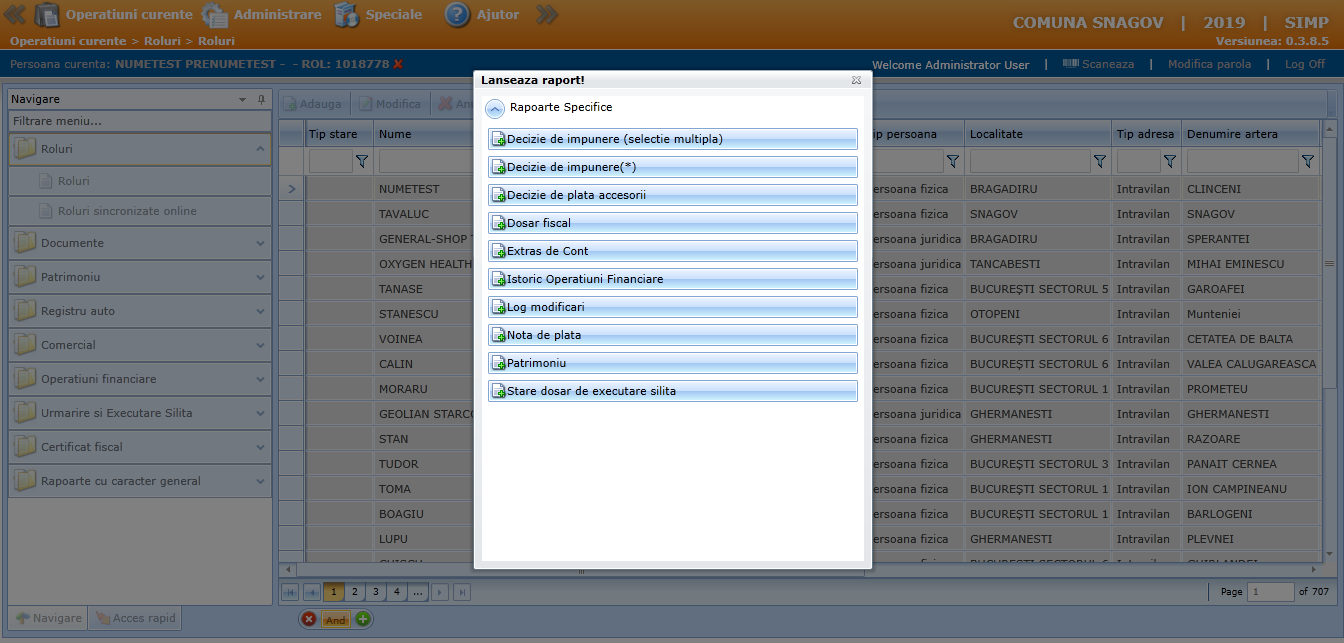
Task: Click red remove-filter icon beside And
Action: [309, 619]
